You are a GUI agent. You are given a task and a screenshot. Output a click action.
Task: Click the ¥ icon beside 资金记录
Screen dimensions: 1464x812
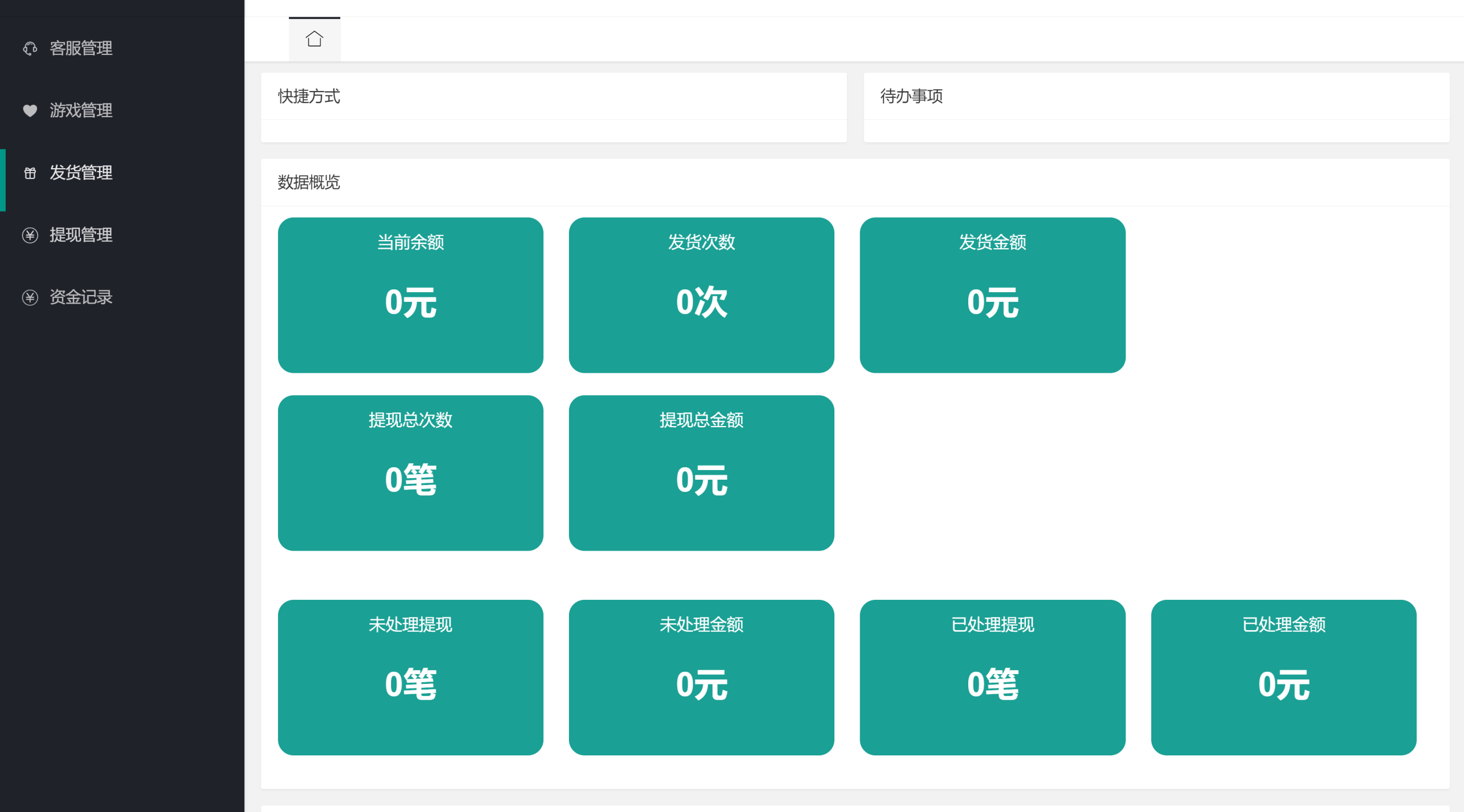tap(31, 297)
